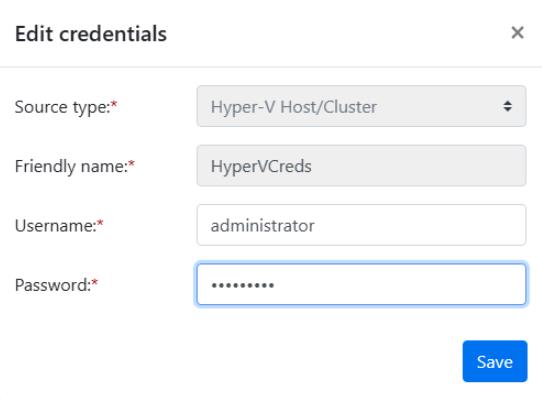Viewport: 542px width, 399px height.
Task: Click the red asterisk beside Username
Action: pos(100,223)
